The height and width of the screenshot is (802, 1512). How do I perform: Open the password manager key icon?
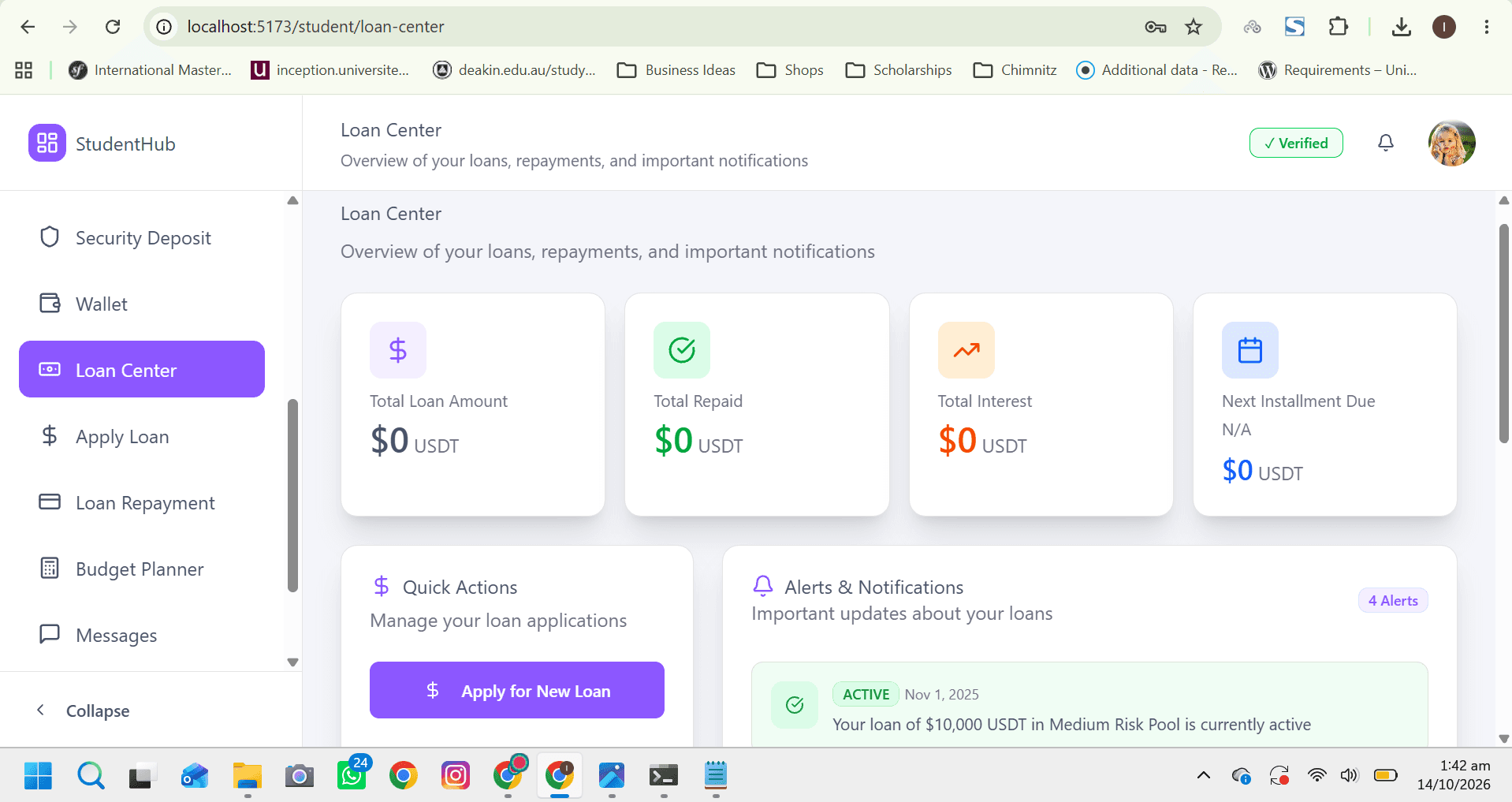pyautogui.click(x=1156, y=27)
